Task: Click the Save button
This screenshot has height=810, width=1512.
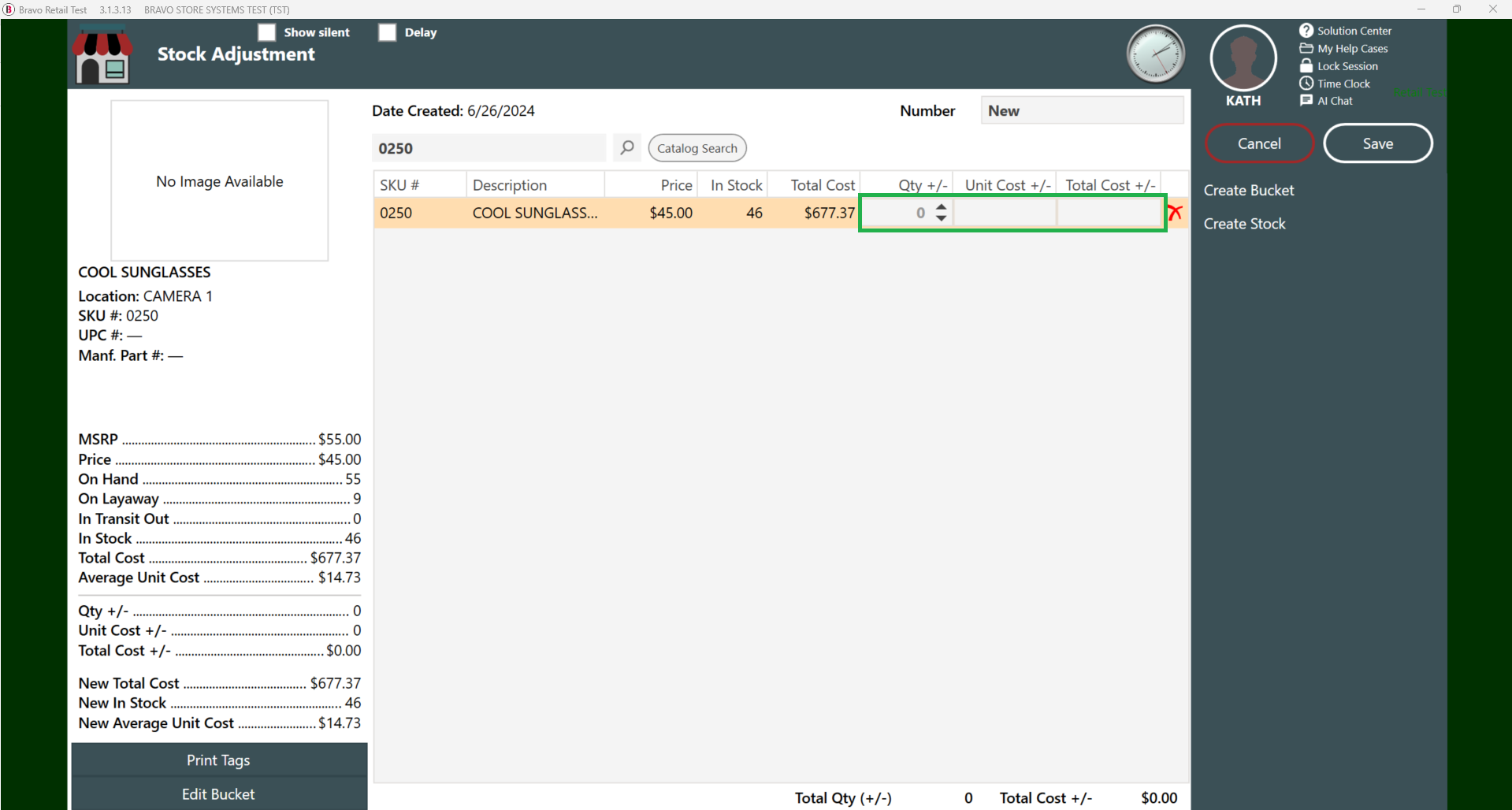Action: (x=1378, y=143)
